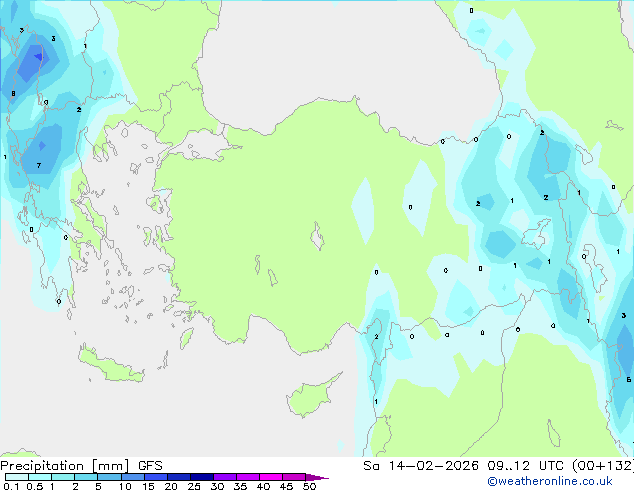Viewport: 634px width, 490px height.
Task: Click legend label 45
Action: pos(286,486)
